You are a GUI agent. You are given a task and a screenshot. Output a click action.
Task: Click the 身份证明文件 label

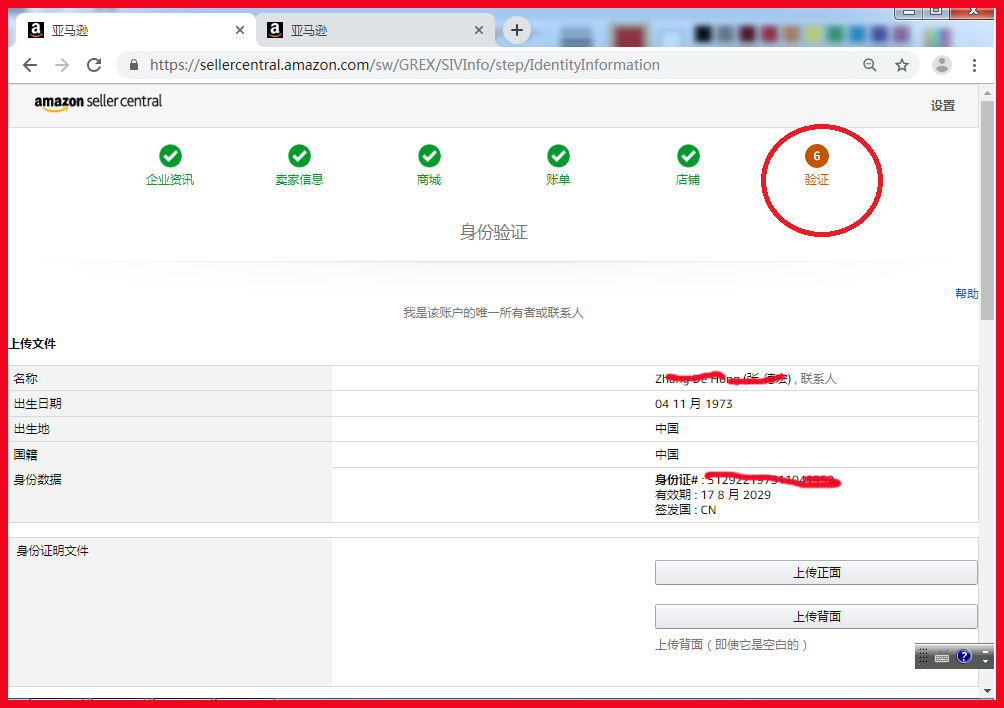pyautogui.click(x=53, y=551)
